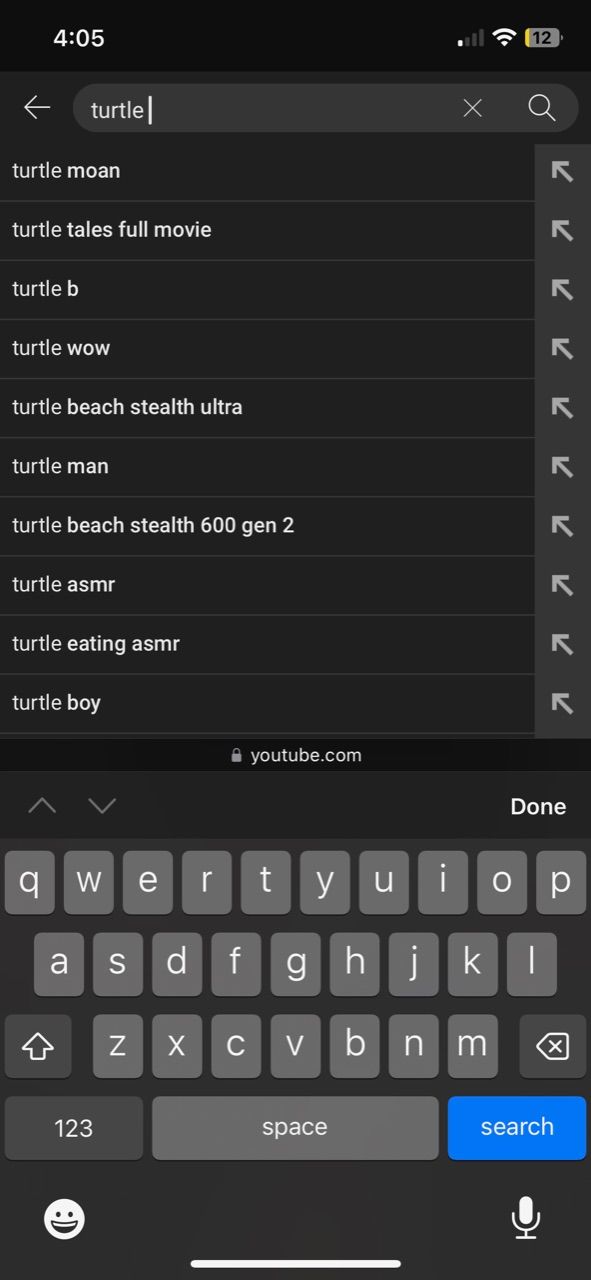The height and width of the screenshot is (1280, 591).
Task: Tap arrow icon beside 'turtle asmr'
Action: pos(563,585)
